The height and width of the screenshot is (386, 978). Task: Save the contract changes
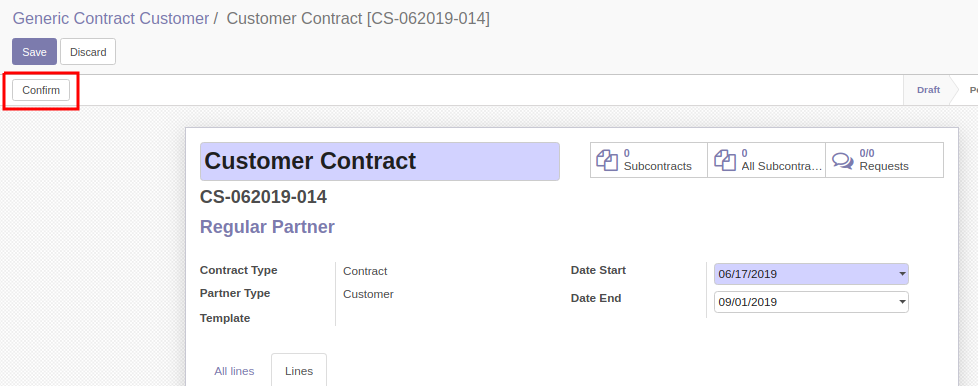(x=34, y=52)
